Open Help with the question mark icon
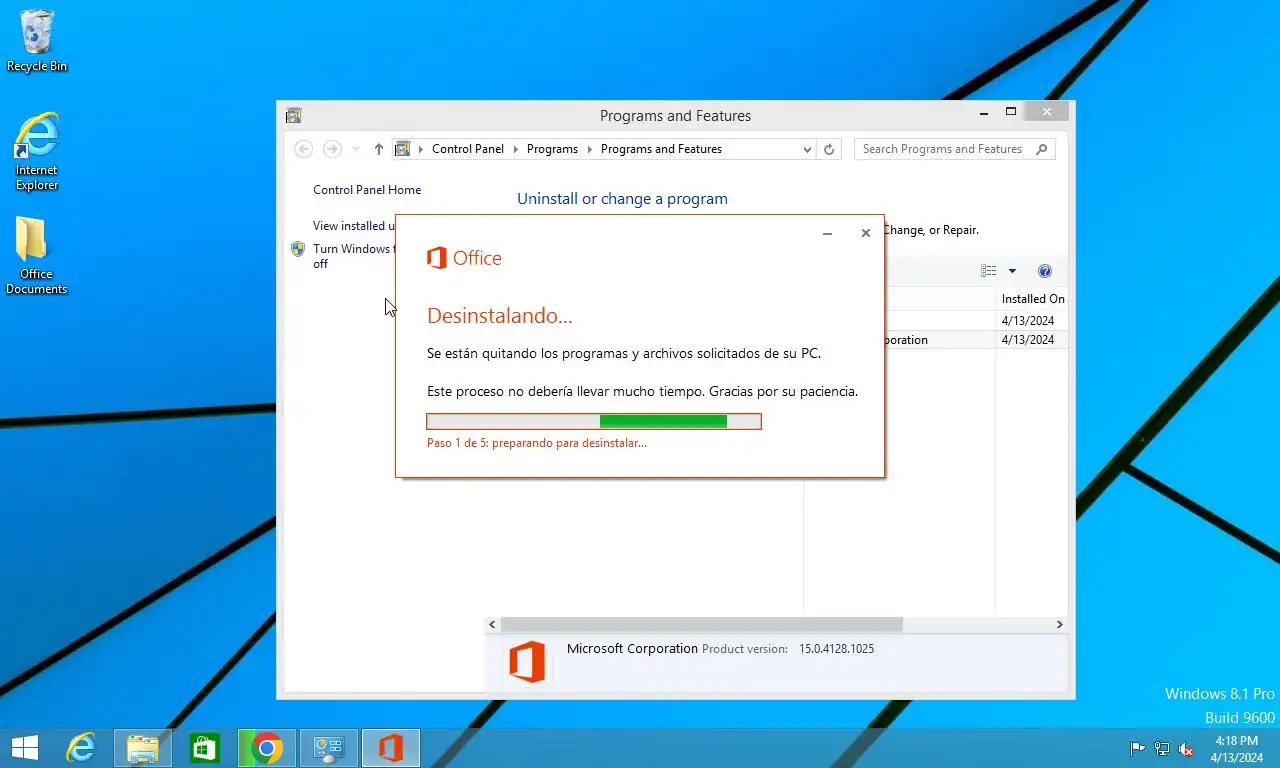Viewport: 1280px width, 768px height. 1045,271
